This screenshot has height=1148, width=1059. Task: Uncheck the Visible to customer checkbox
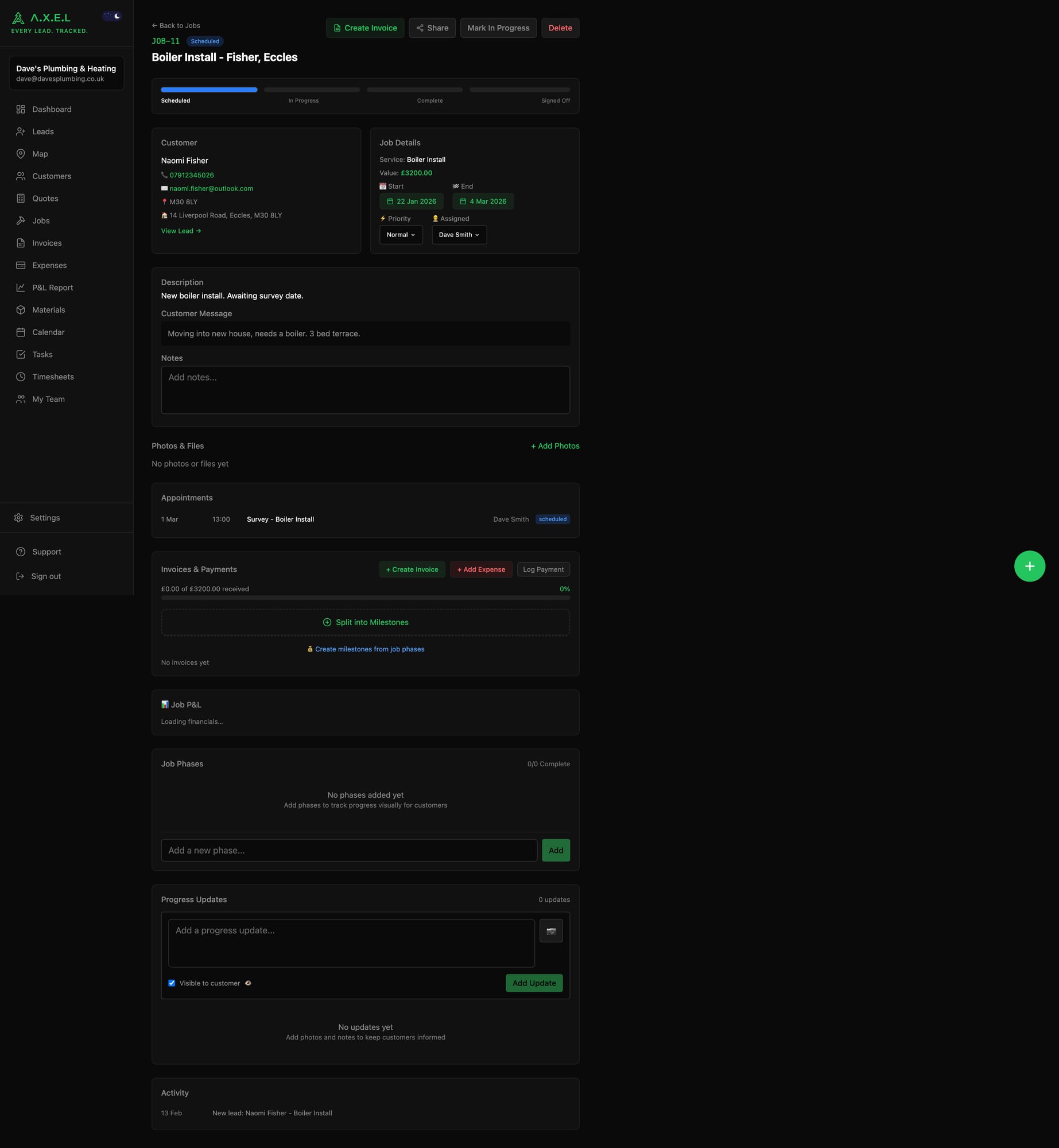click(172, 983)
